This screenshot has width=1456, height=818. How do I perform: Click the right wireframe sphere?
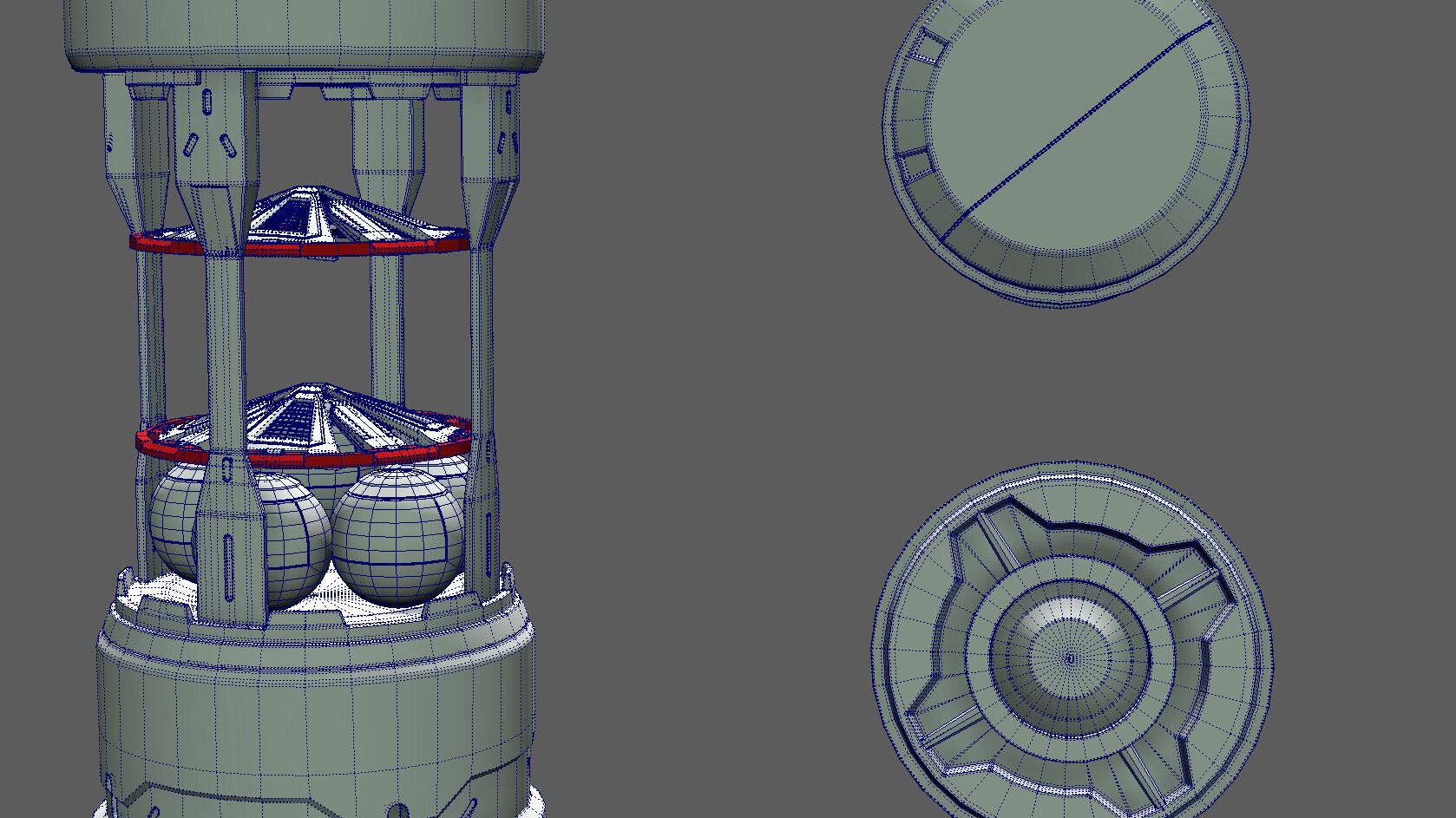[x=397, y=538]
